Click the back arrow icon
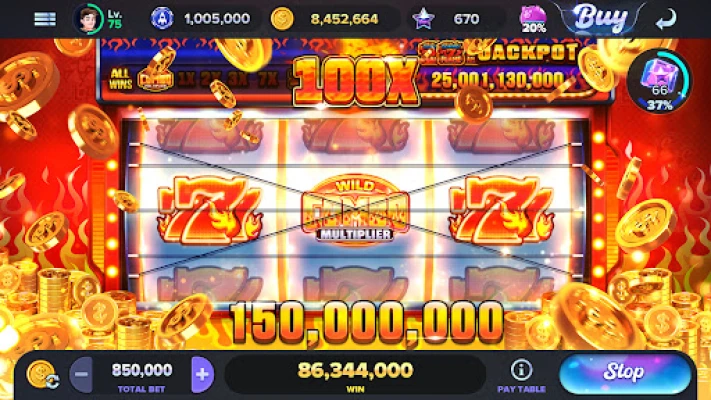 pyautogui.click(x=666, y=19)
